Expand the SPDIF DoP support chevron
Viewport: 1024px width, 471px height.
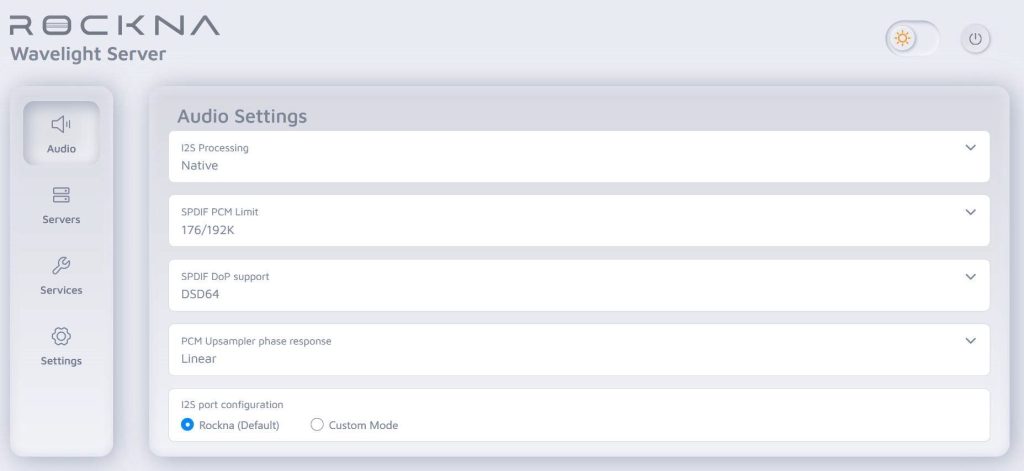pos(970,276)
